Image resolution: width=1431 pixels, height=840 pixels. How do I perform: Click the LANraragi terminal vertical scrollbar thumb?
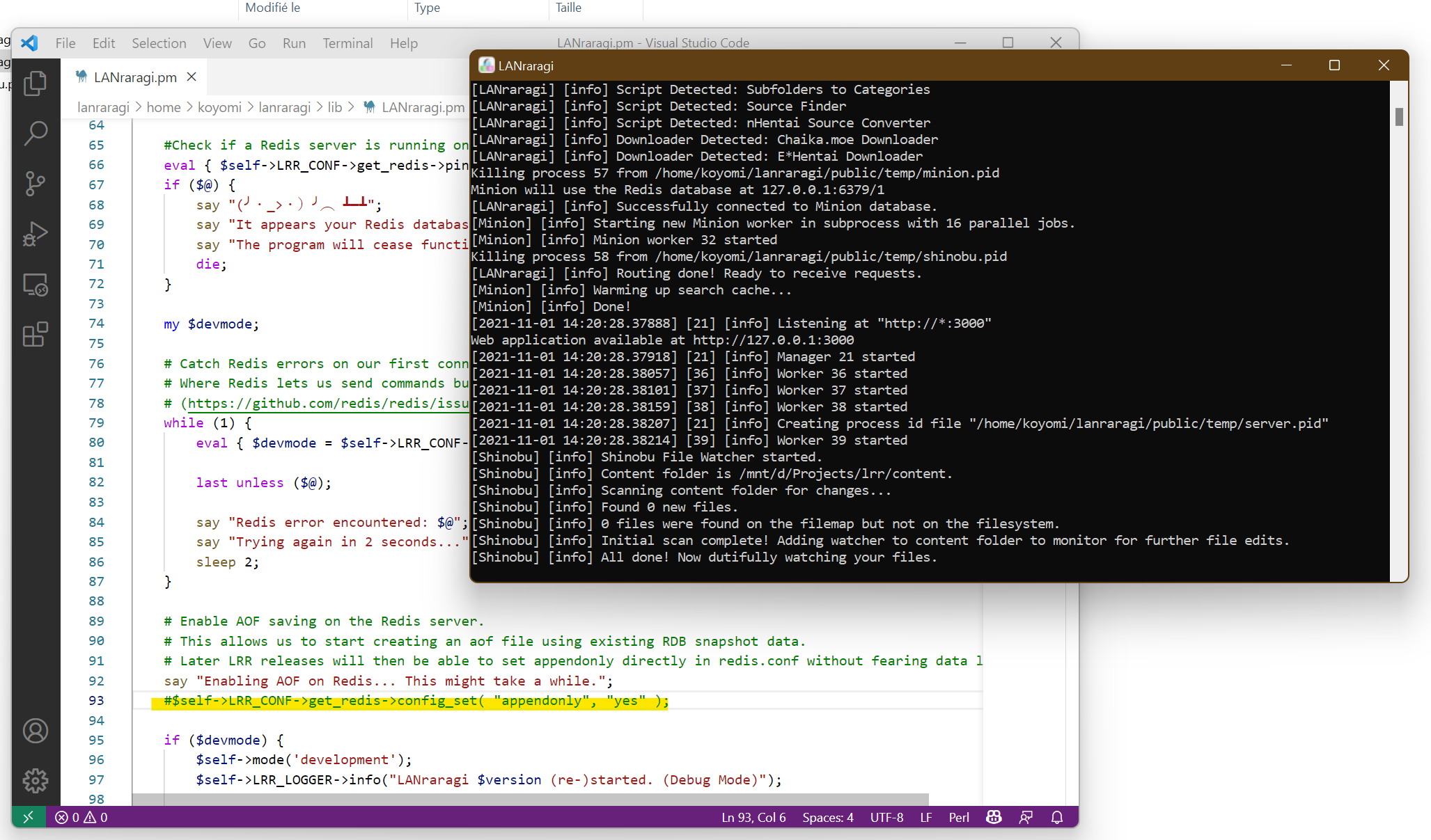coord(1399,116)
